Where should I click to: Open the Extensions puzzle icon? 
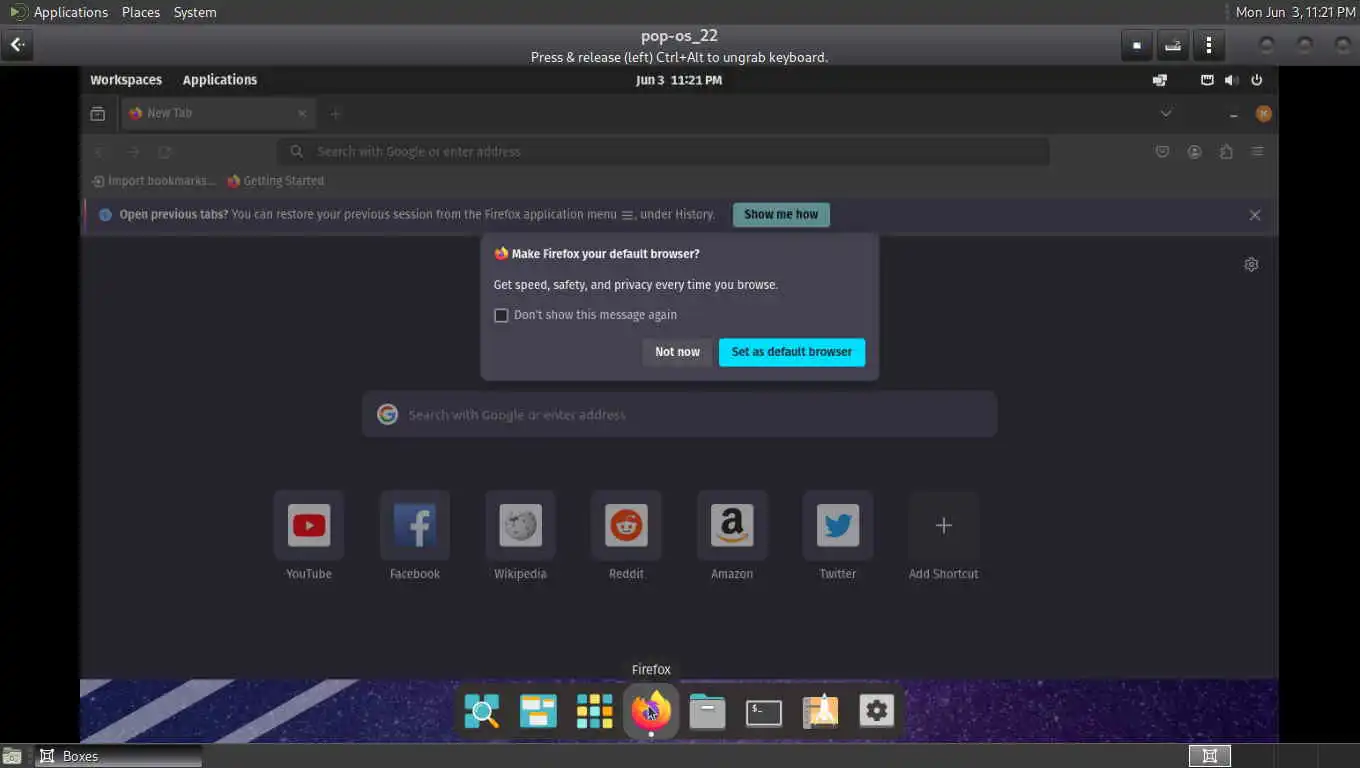pos(1226,152)
